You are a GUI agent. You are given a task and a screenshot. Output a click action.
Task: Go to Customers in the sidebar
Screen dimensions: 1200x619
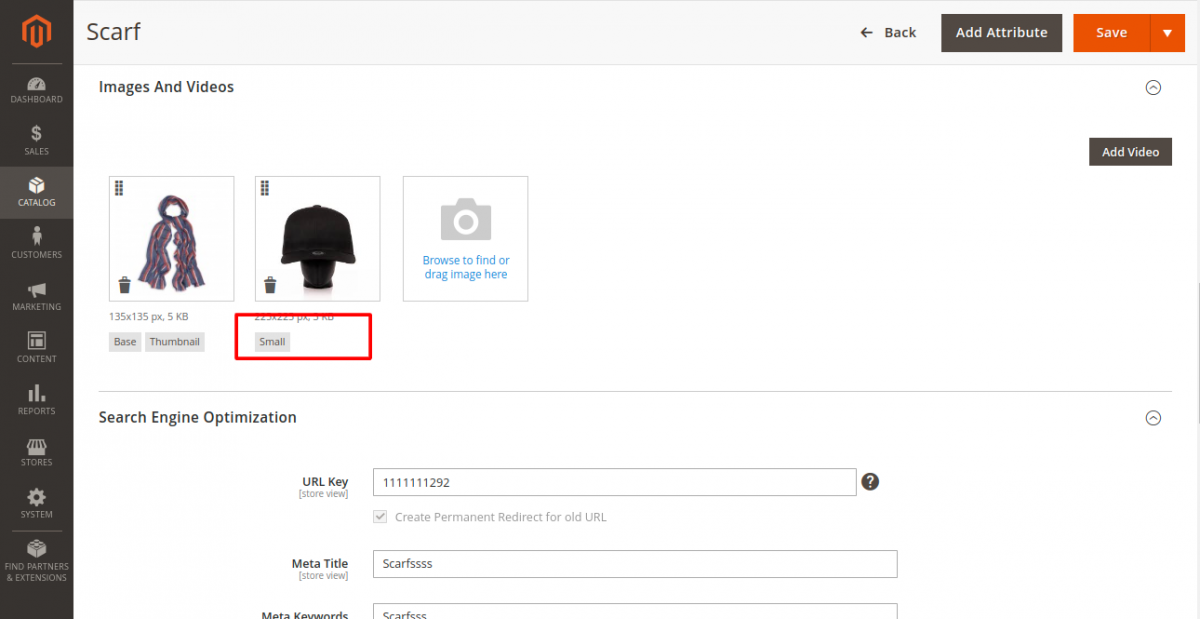36,243
